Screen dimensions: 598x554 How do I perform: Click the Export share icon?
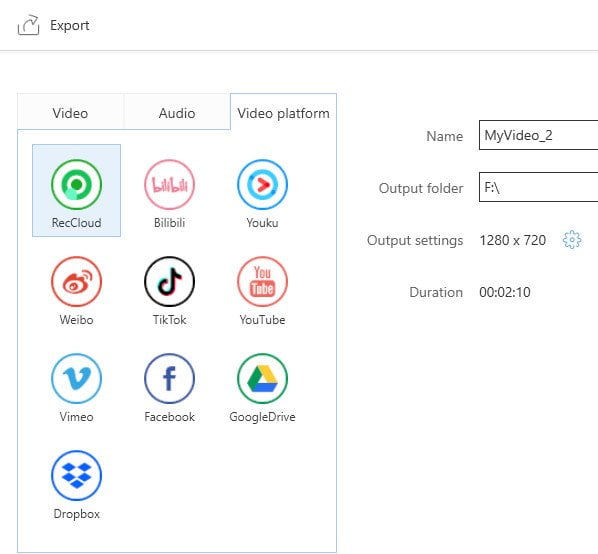[x=28, y=25]
